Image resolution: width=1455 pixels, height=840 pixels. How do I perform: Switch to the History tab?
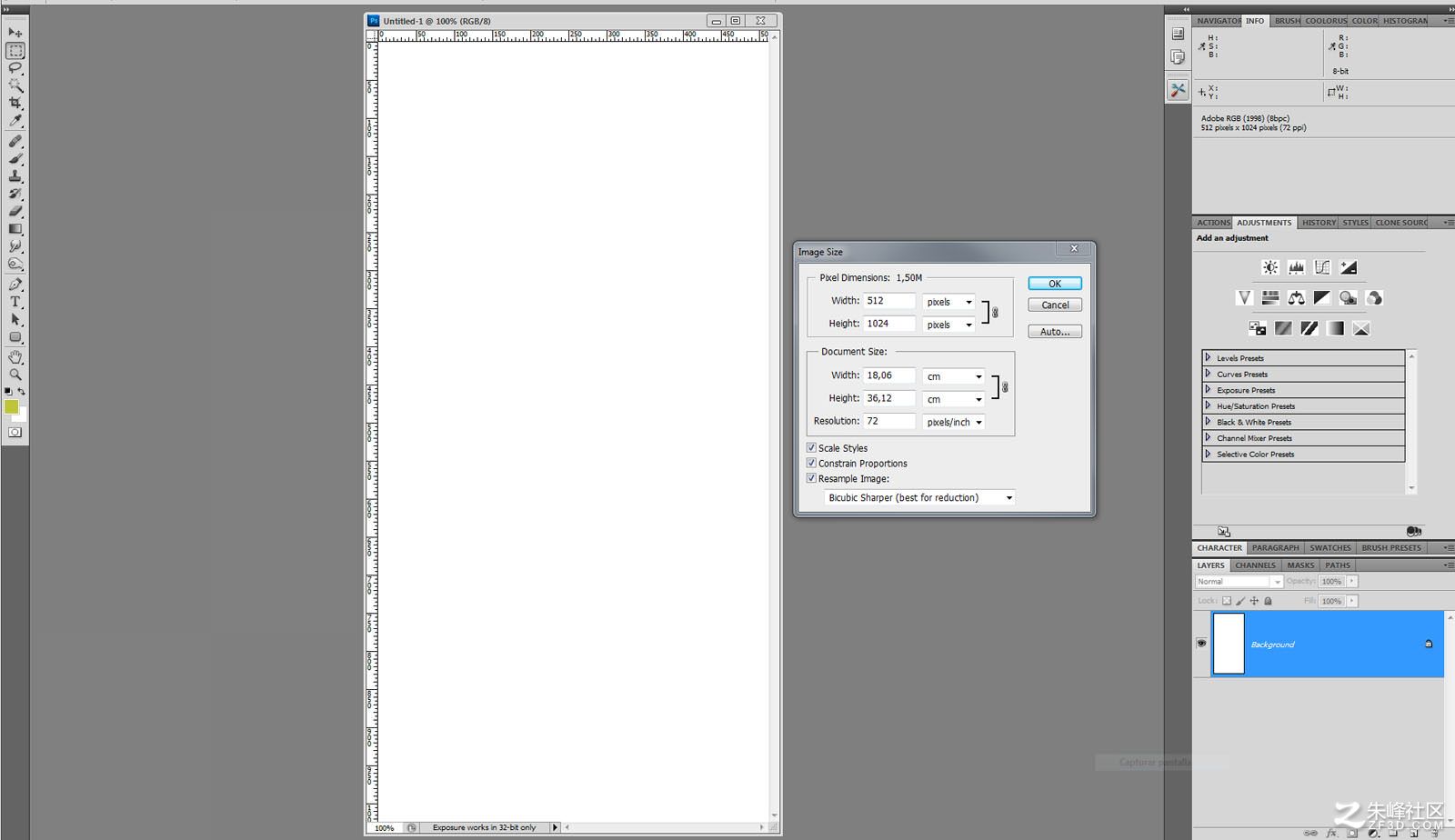[x=1319, y=223]
